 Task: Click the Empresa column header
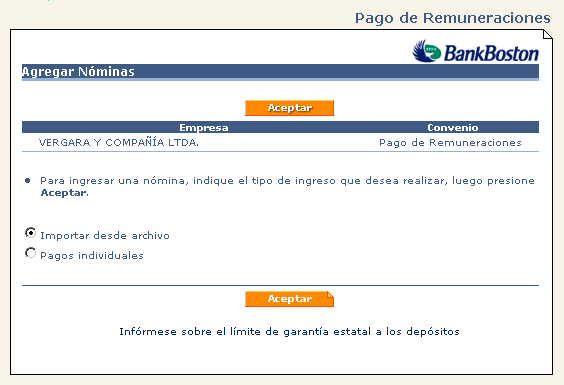tap(204, 127)
